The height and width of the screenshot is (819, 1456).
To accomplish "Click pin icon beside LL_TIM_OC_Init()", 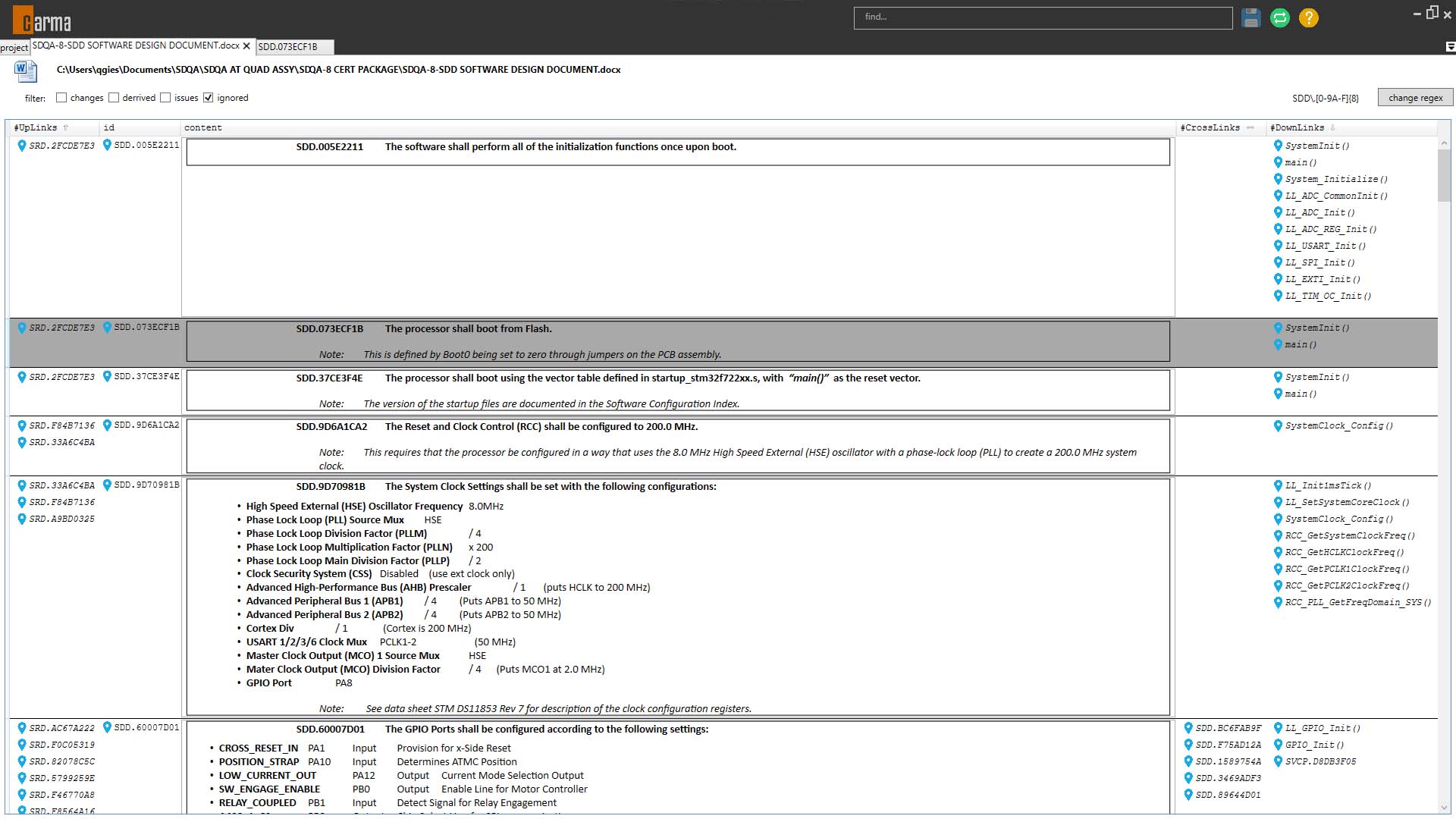I will [1278, 296].
